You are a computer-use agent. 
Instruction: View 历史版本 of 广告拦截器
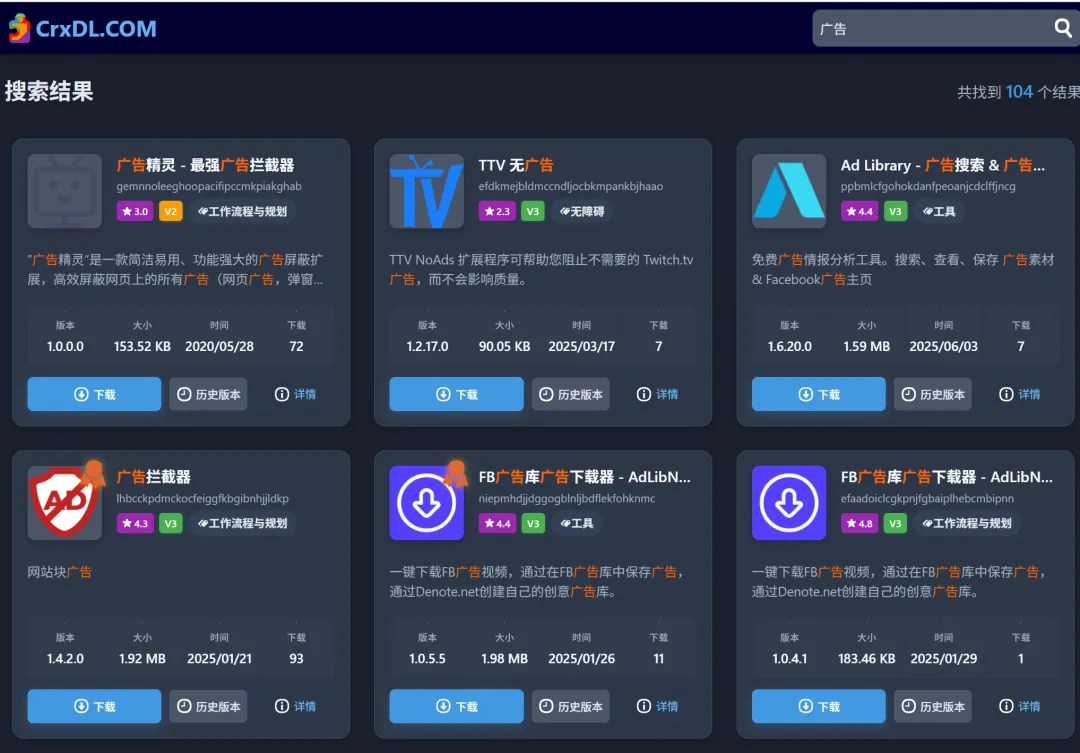coord(208,706)
